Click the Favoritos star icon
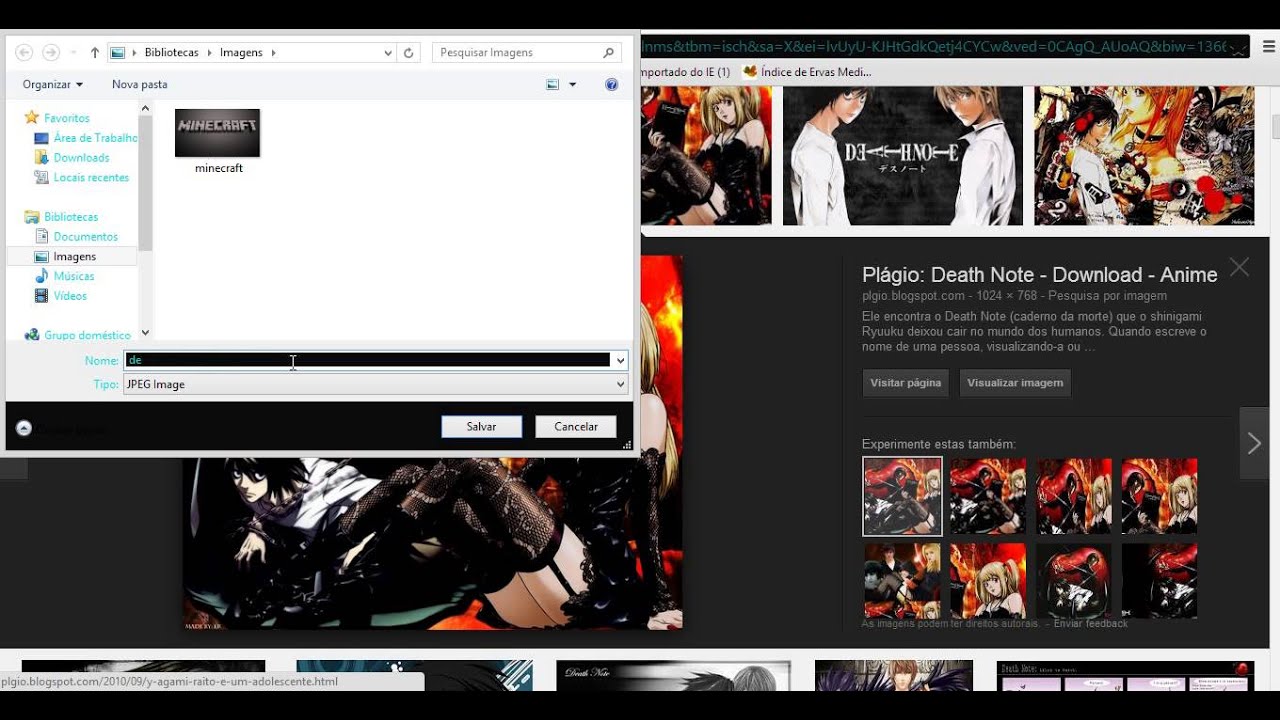1280x720 pixels. click(x=32, y=117)
